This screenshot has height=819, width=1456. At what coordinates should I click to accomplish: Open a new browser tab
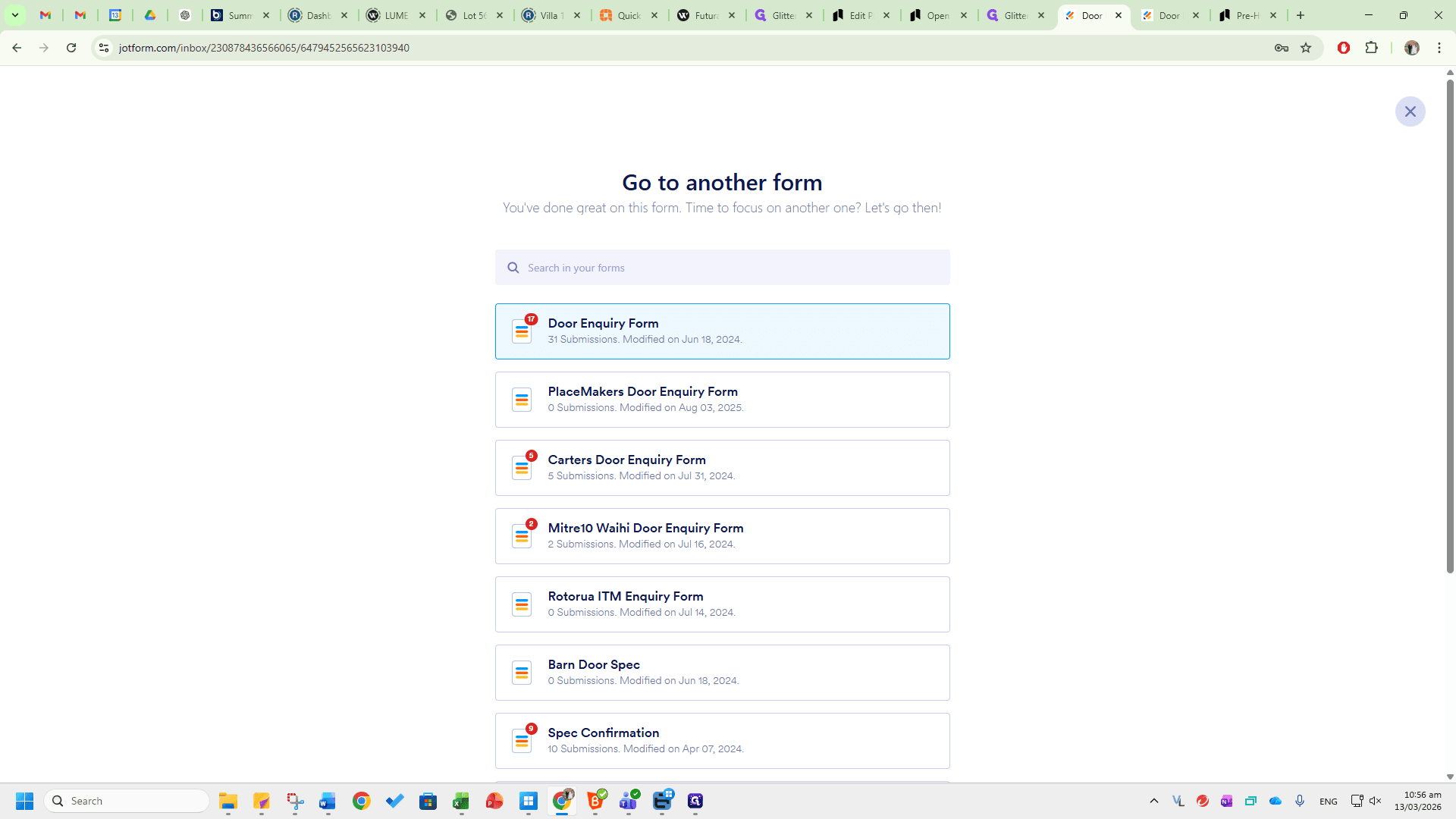(x=1301, y=15)
